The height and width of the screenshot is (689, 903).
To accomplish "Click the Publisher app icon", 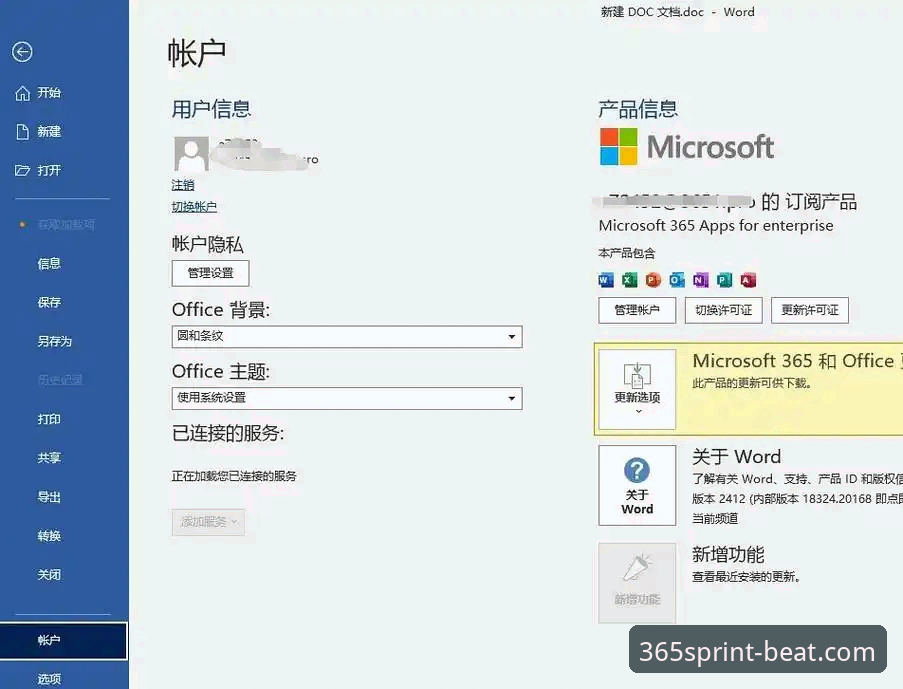I will [724, 280].
